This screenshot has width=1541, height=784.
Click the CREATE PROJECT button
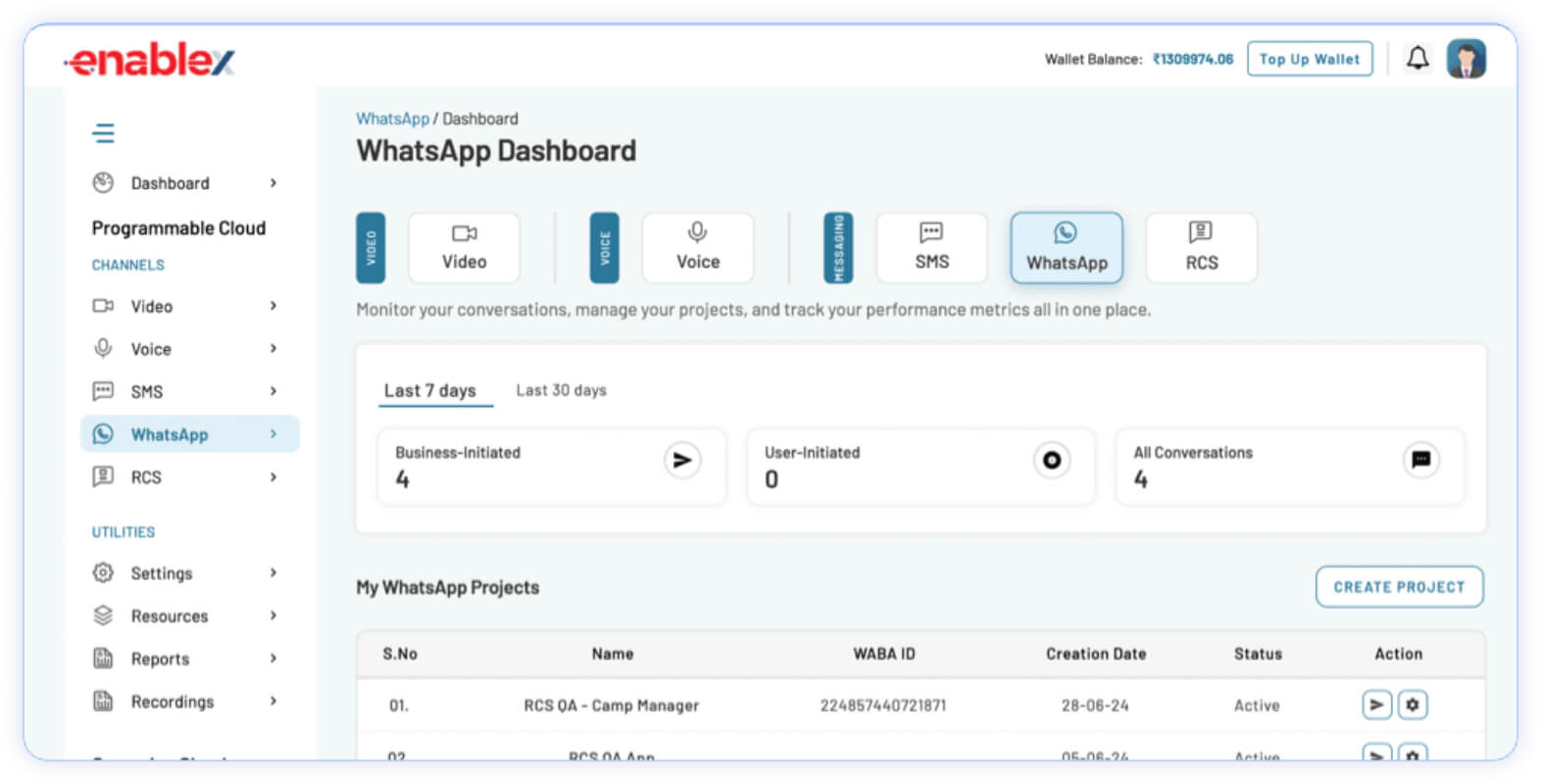tap(1399, 587)
